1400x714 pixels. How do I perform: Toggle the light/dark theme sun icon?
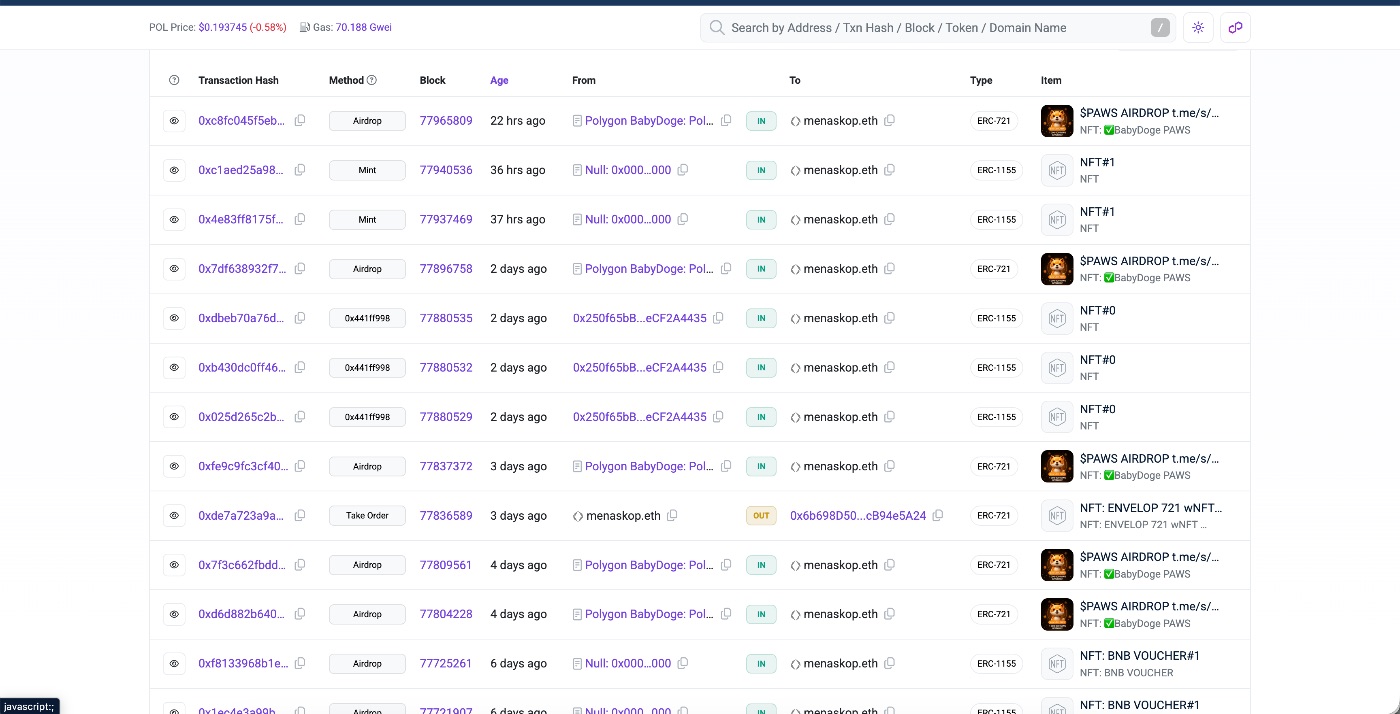pyautogui.click(x=1198, y=28)
